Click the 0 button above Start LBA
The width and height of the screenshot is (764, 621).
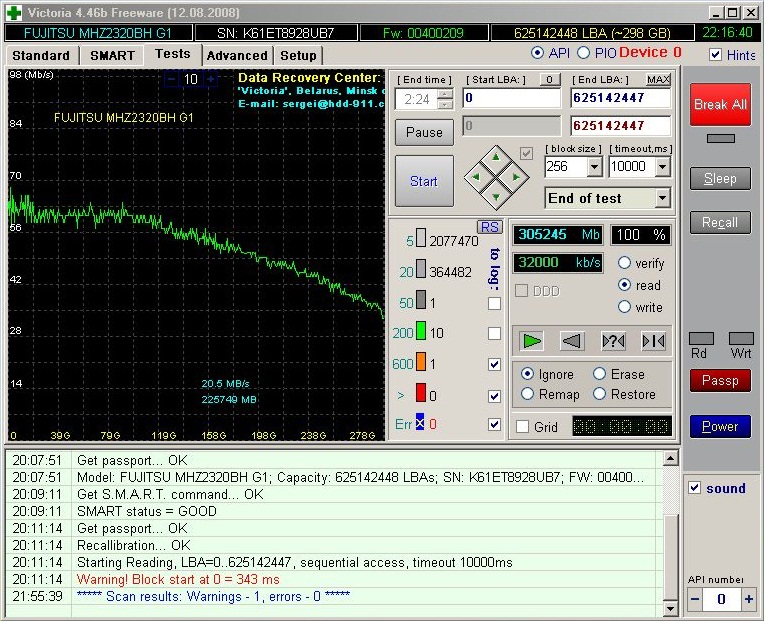(x=550, y=79)
